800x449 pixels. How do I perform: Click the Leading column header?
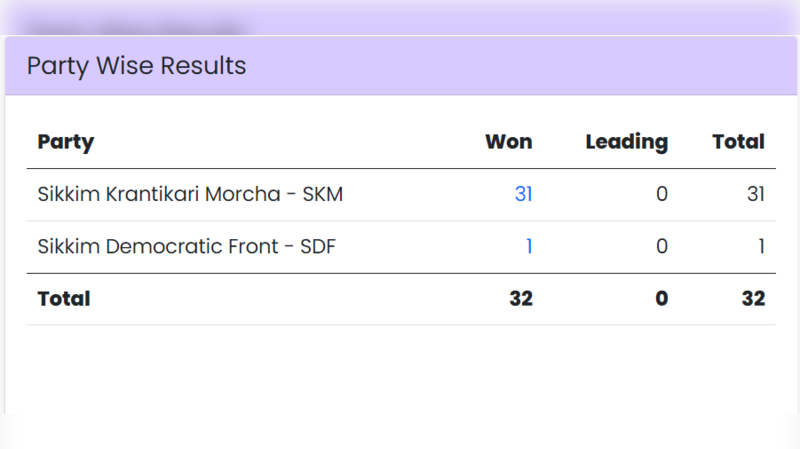626,142
